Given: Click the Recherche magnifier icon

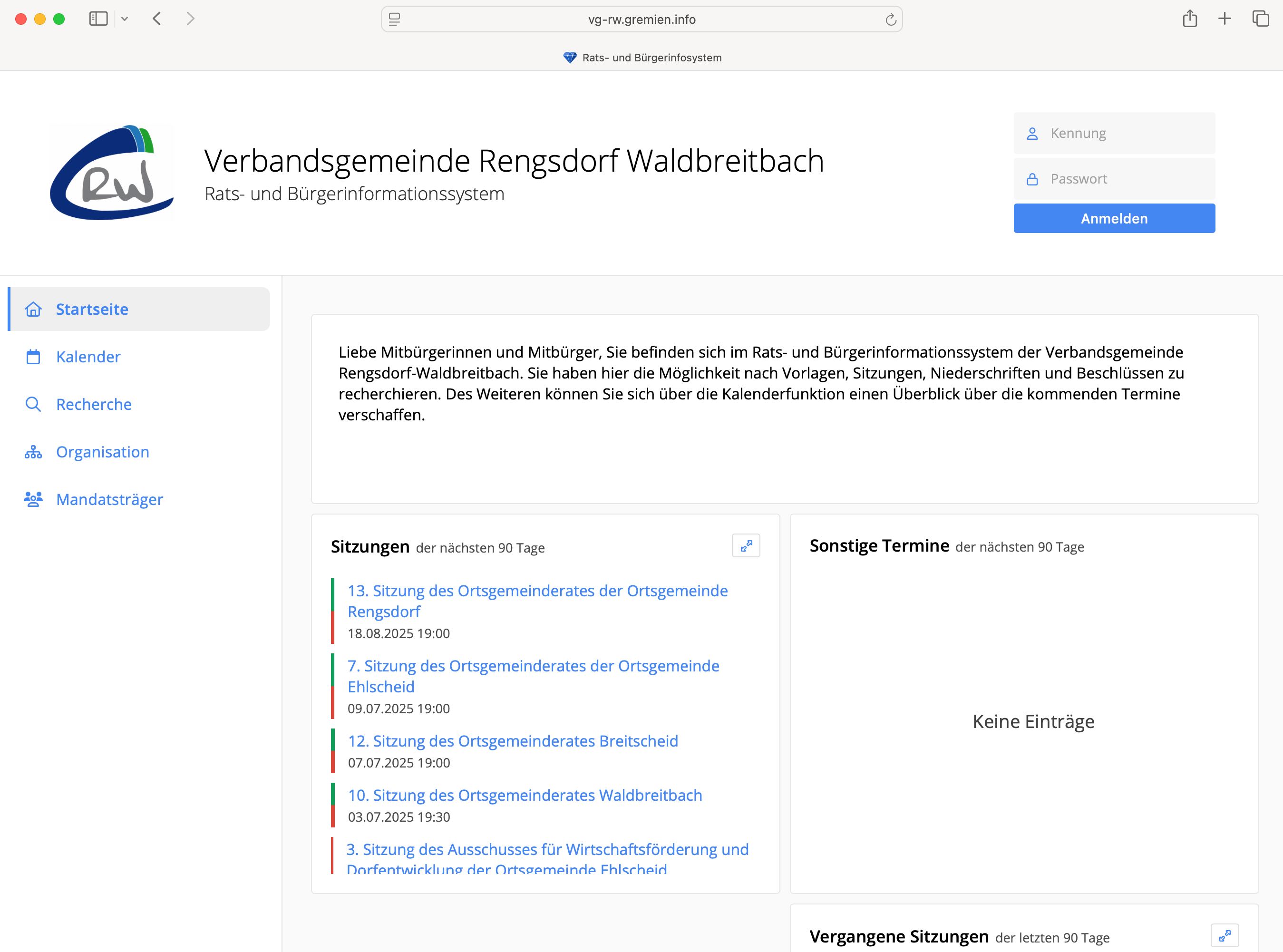Looking at the screenshot, I should coord(33,404).
